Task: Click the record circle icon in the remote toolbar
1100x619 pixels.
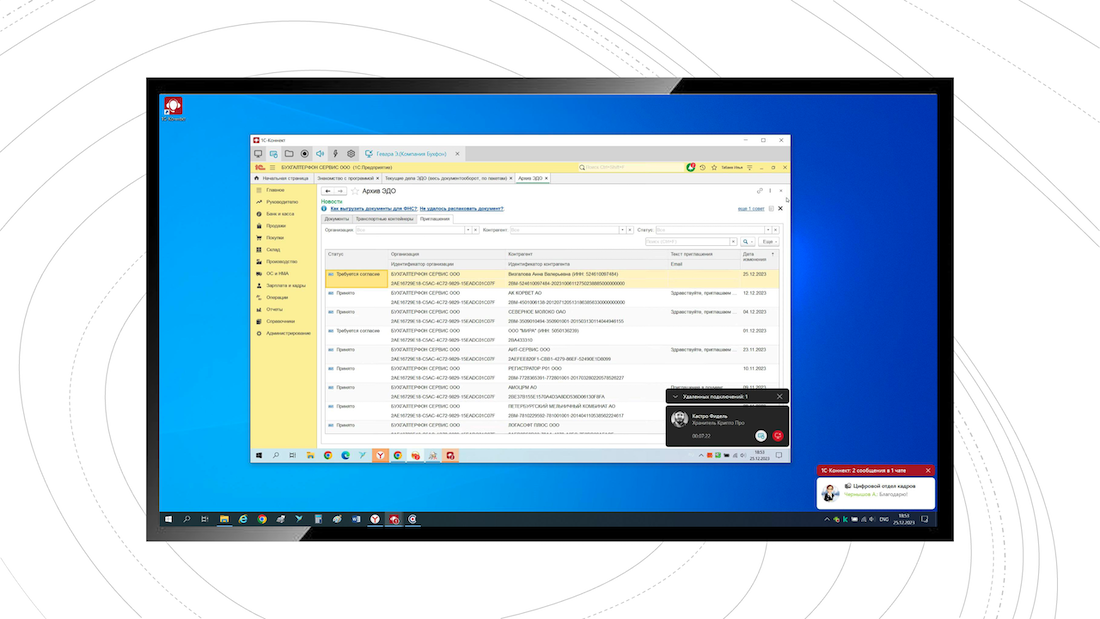Action: (x=305, y=154)
